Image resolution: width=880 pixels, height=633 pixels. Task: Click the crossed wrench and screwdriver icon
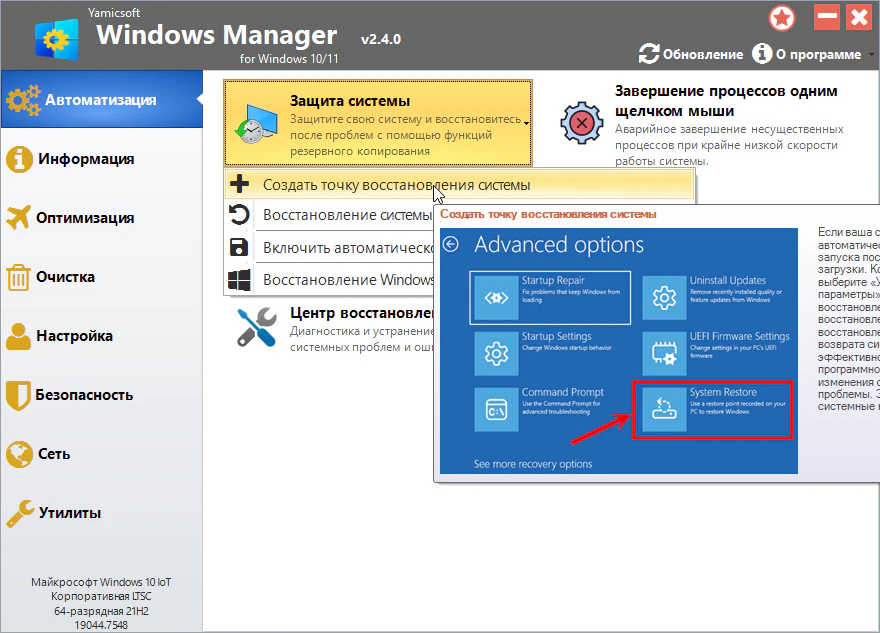click(256, 327)
